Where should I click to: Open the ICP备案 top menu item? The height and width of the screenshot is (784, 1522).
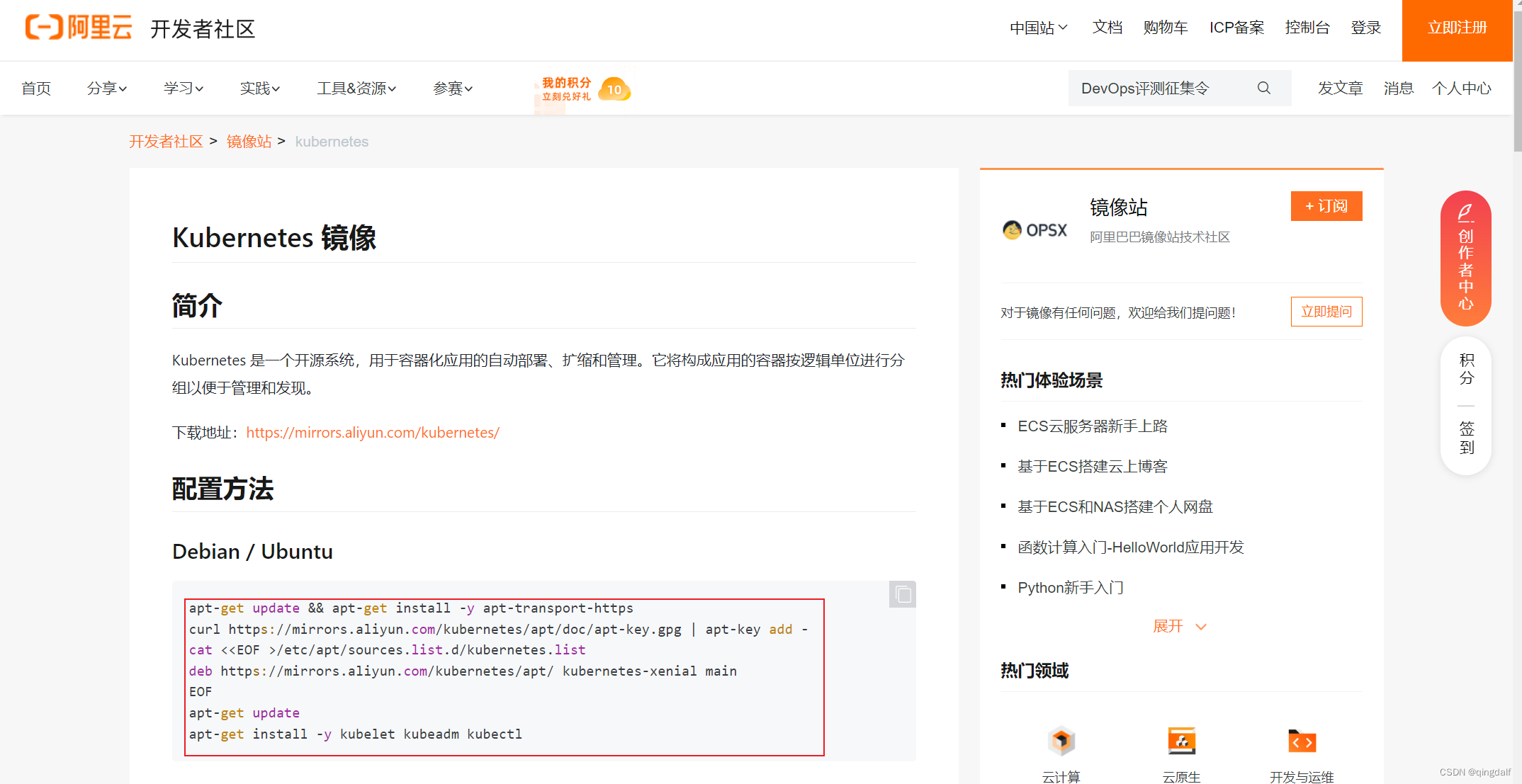click(x=1236, y=28)
